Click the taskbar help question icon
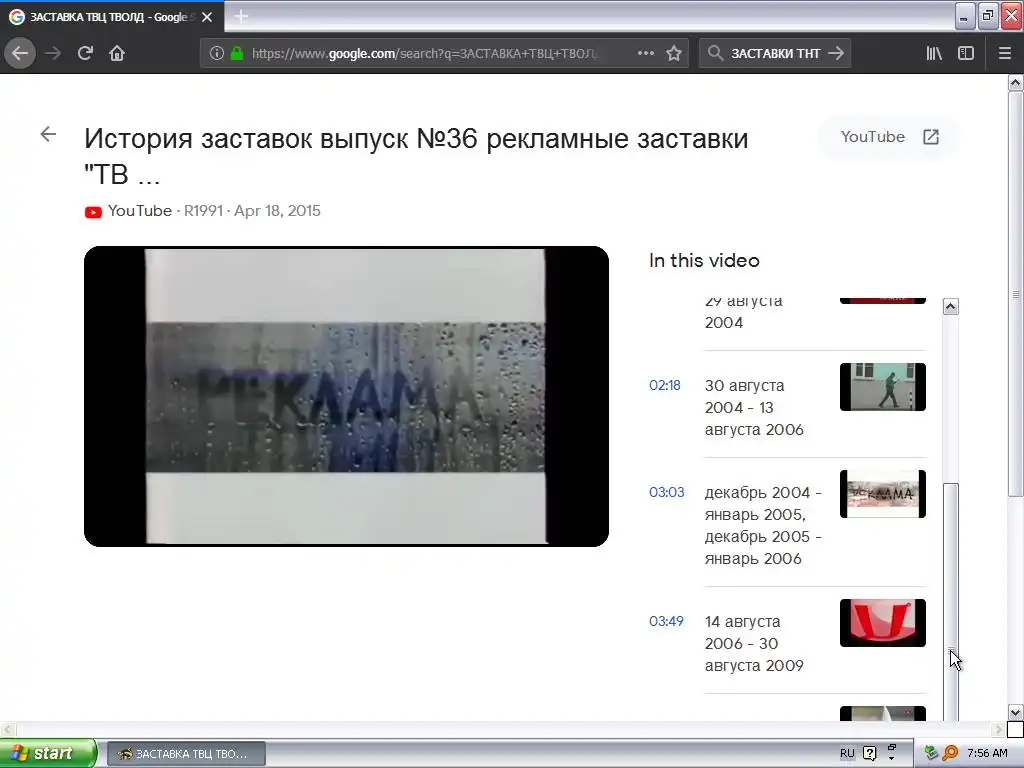The height and width of the screenshot is (768, 1024). (x=869, y=753)
